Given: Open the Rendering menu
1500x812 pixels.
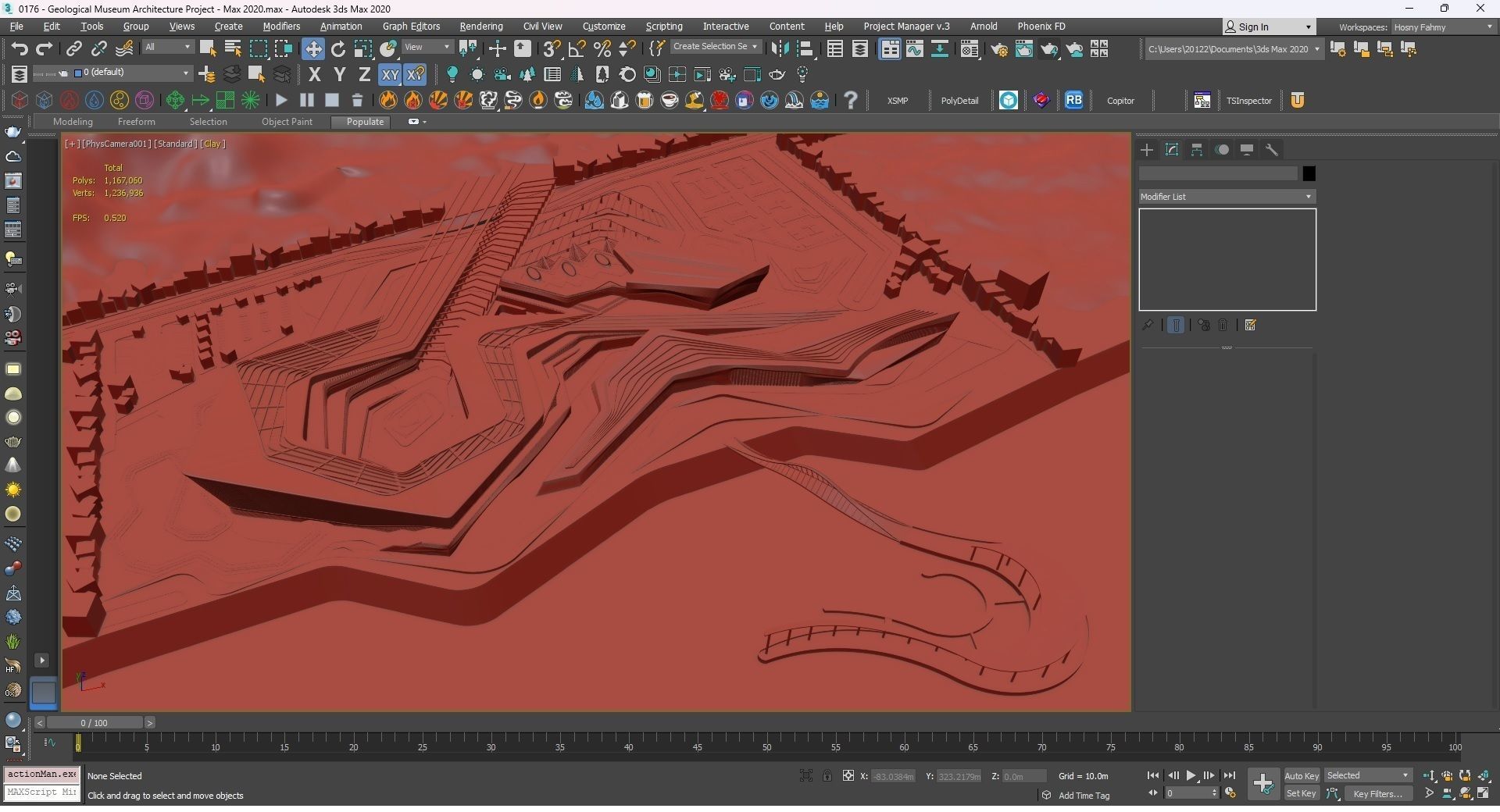Looking at the screenshot, I should [481, 27].
